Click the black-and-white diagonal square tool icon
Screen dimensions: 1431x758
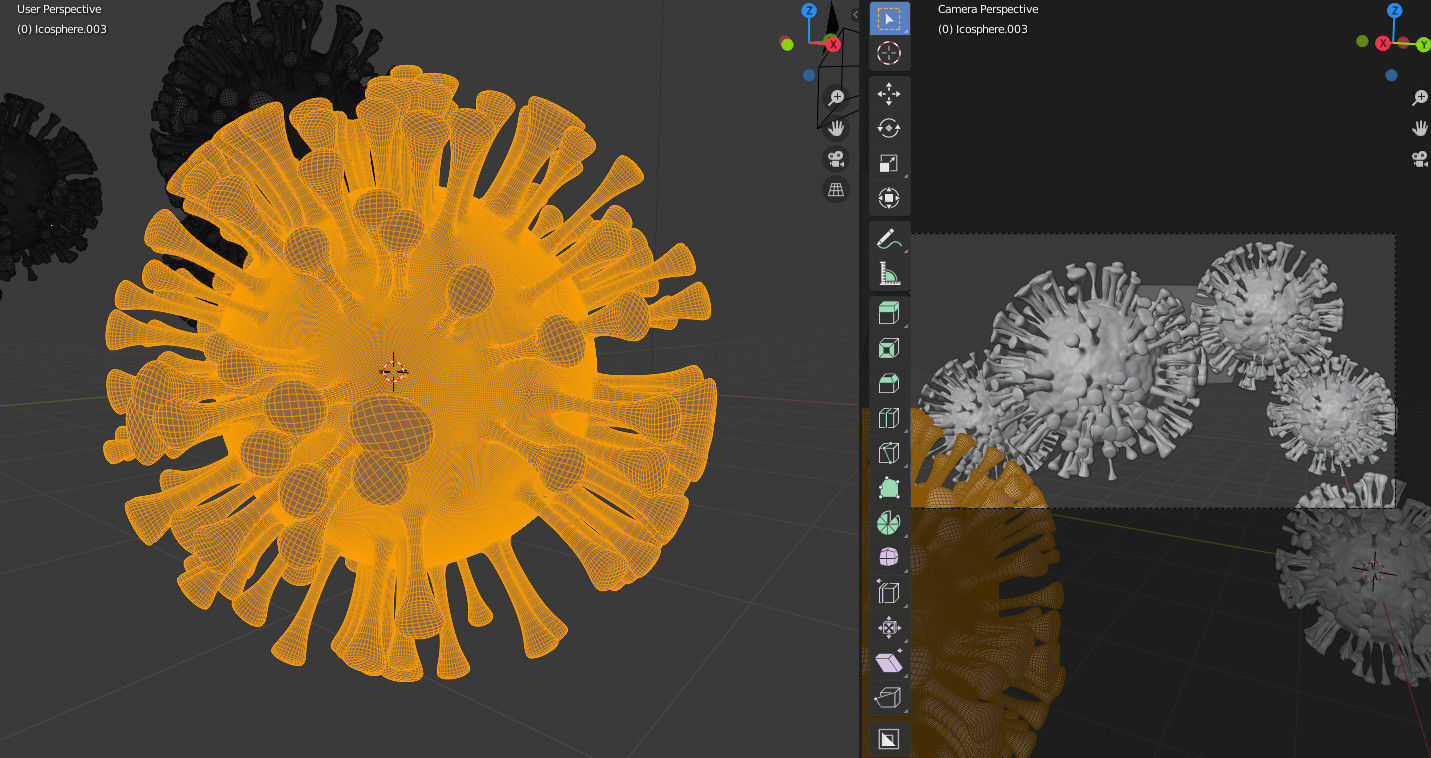(889, 739)
